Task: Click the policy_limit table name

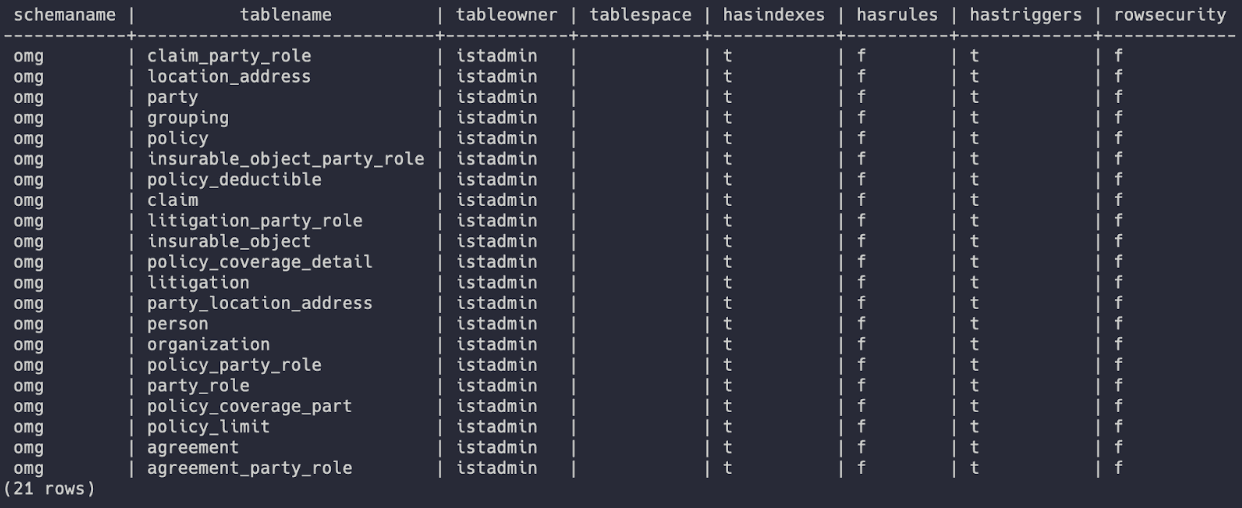Action: coord(208,427)
